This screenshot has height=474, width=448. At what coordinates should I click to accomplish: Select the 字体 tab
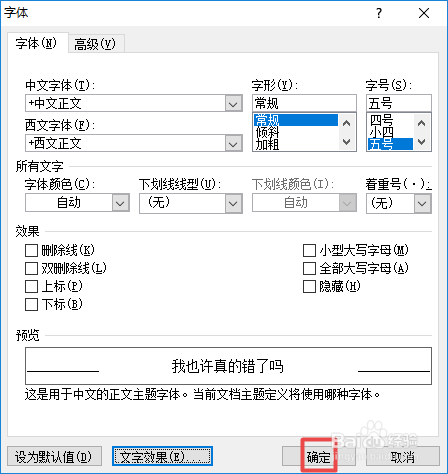(37, 43)
